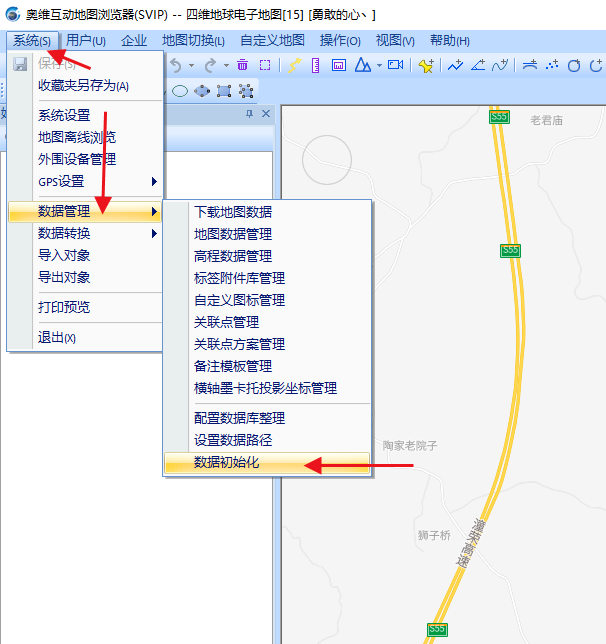The width and height of the screenshot is (606, 644).
Task: Select 数据初始化 submenu entry
Action: pyautogui.click(x=267, y=463)
